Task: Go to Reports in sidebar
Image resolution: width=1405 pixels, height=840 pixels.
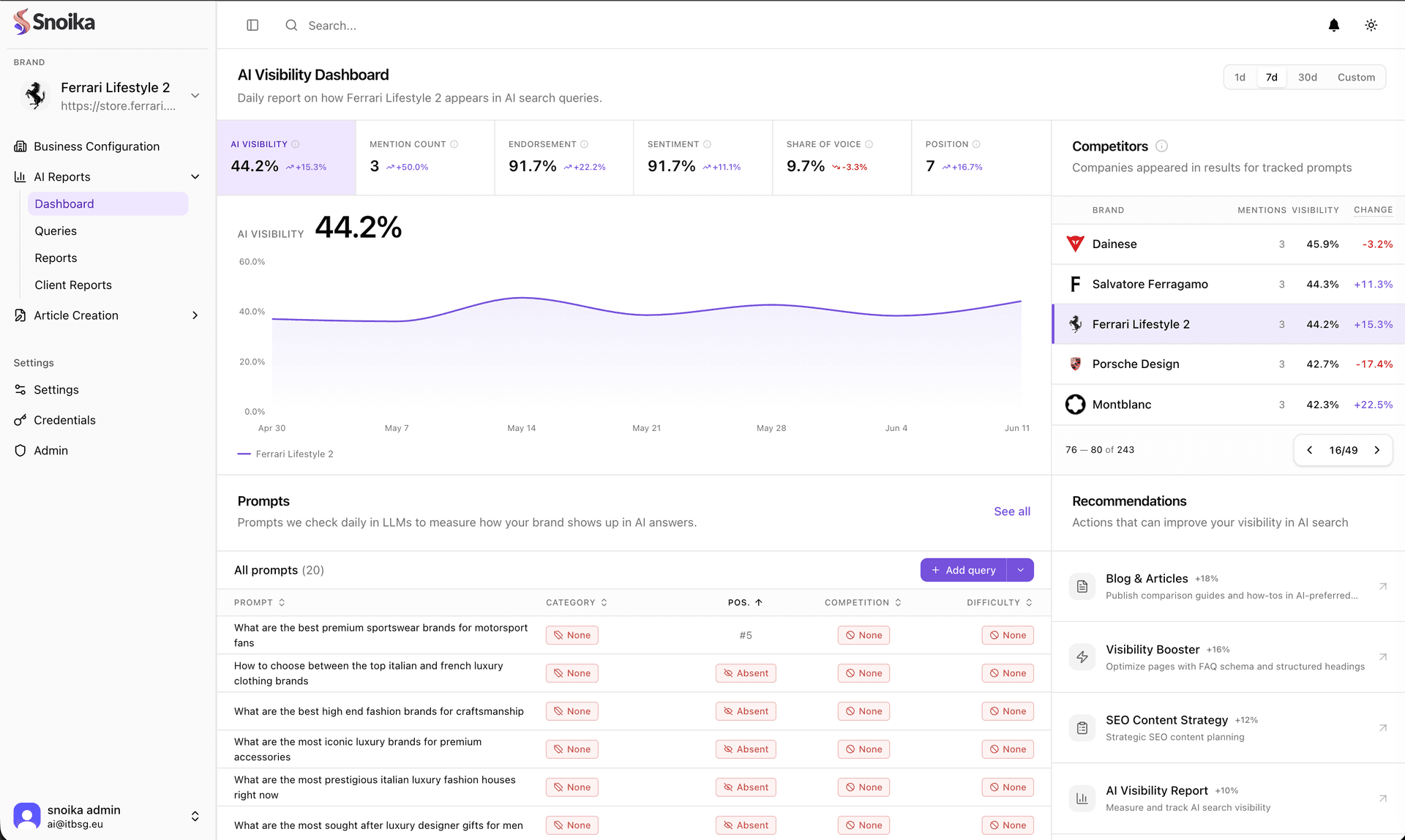Action: tap(56, 258)
